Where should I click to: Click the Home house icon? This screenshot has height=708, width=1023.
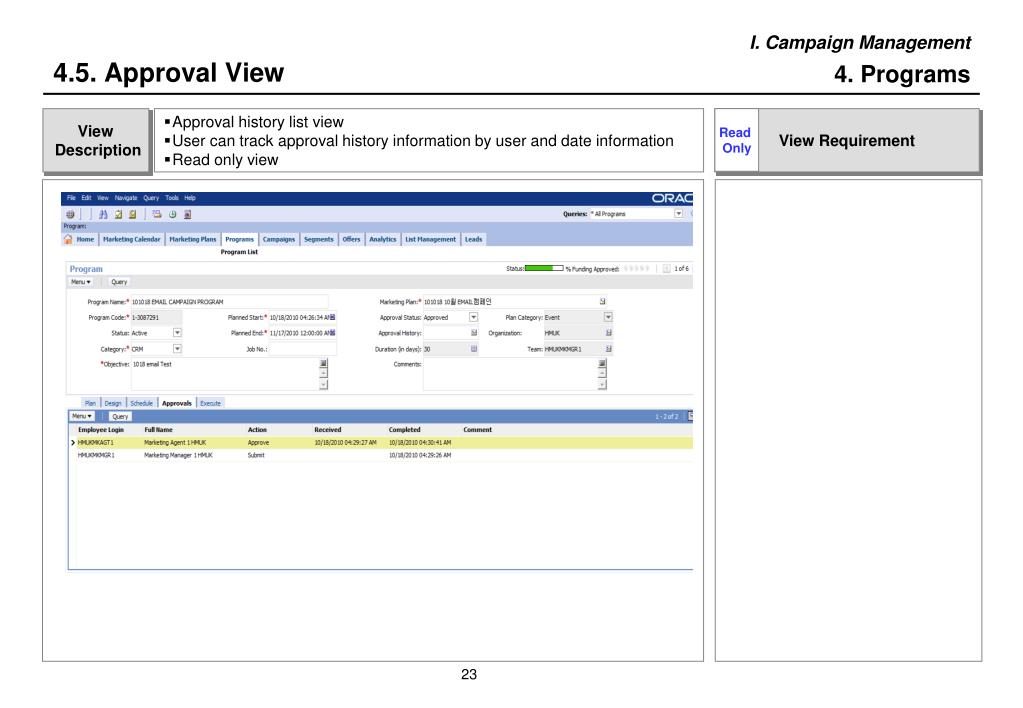coord(68,239)
